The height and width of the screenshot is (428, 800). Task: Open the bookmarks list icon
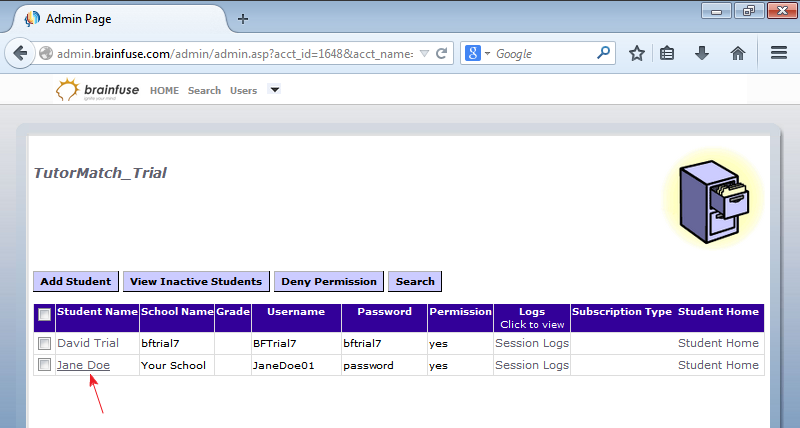click(x=668, y=53)
